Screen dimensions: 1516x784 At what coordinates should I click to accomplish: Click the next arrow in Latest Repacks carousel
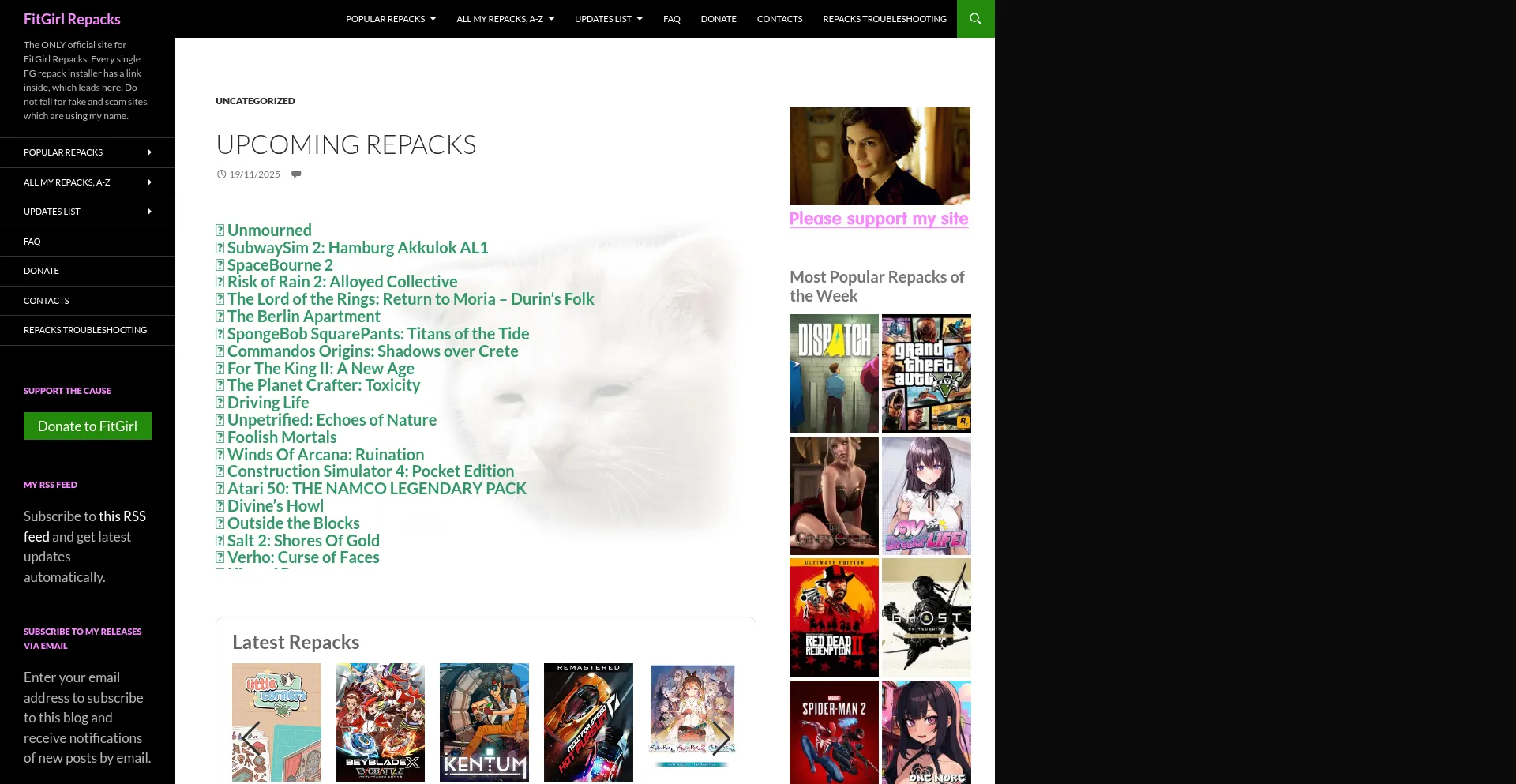[720, 737]
